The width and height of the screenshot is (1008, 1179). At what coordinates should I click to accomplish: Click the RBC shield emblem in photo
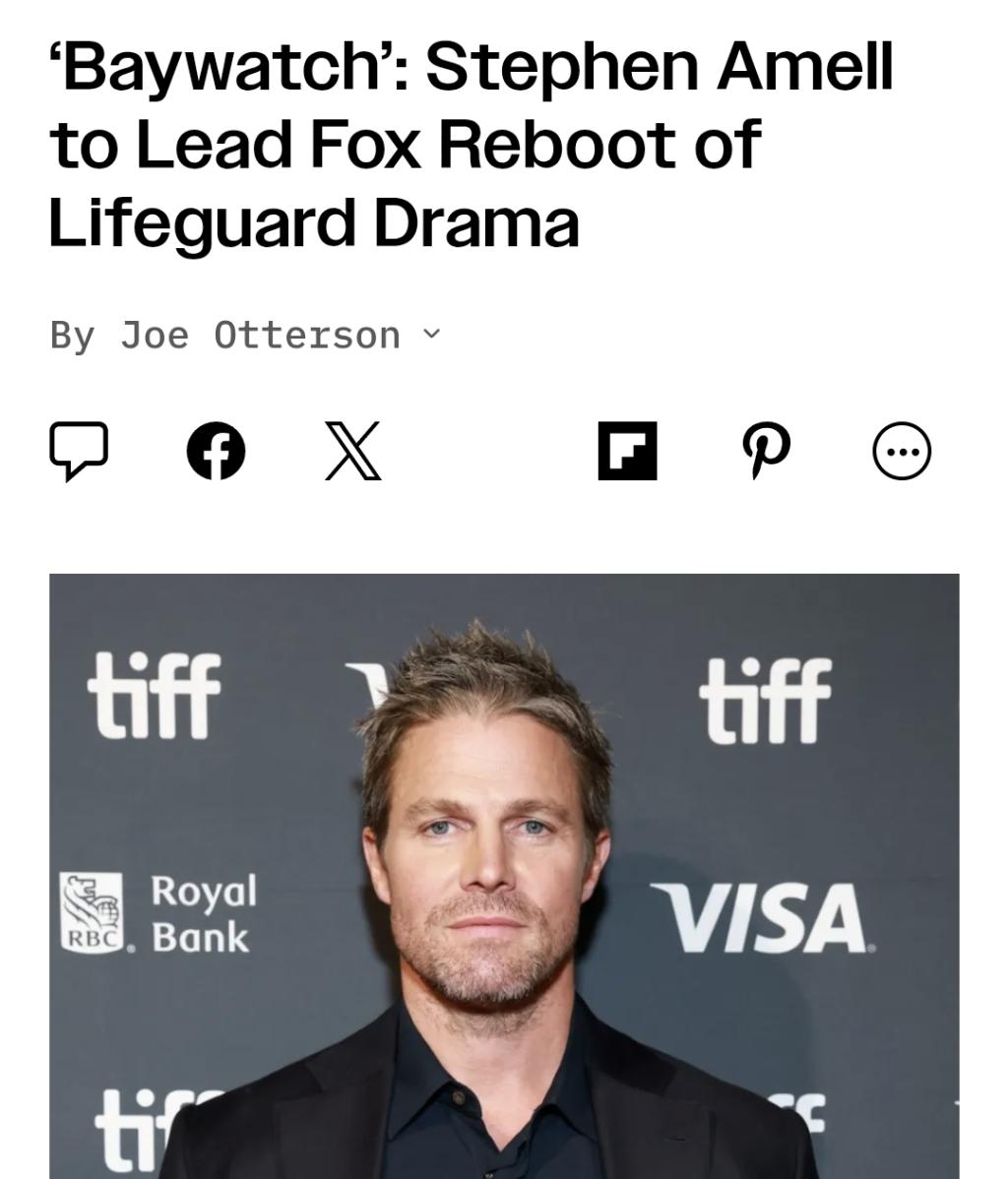92,913
